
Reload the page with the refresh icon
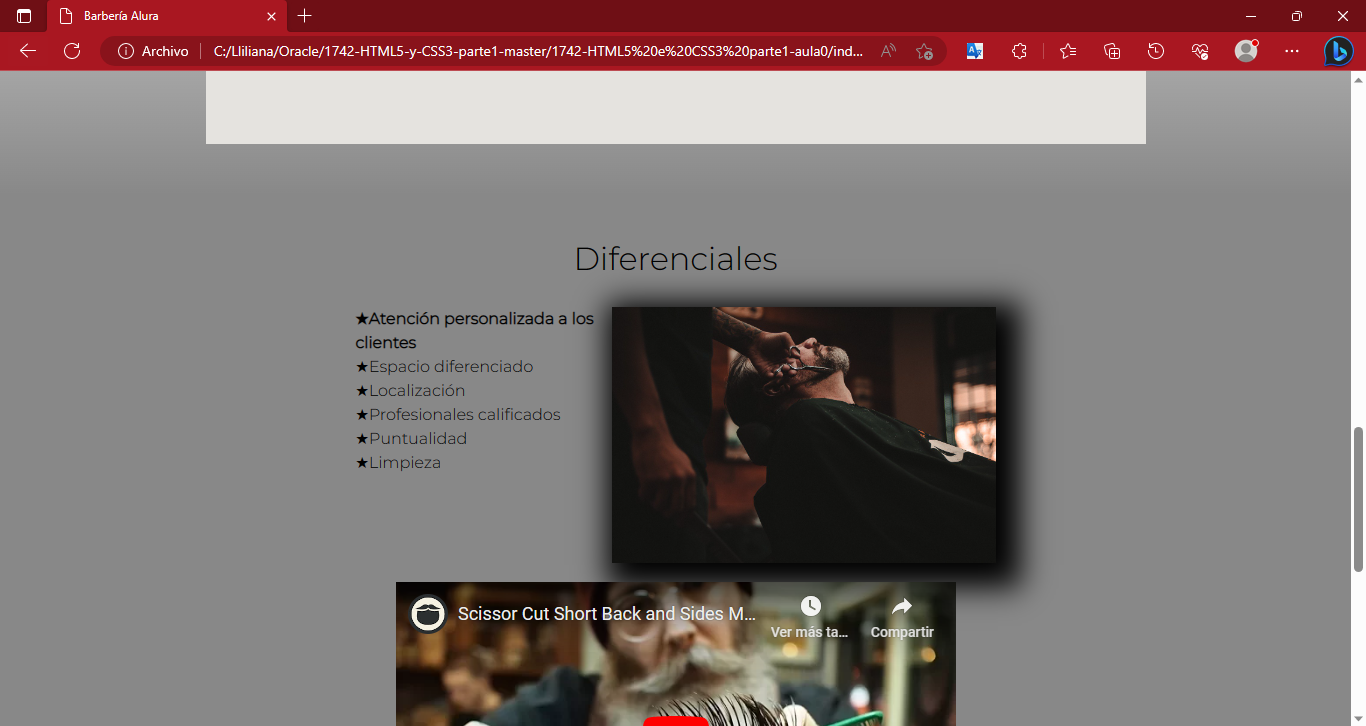tap(72, 51)
